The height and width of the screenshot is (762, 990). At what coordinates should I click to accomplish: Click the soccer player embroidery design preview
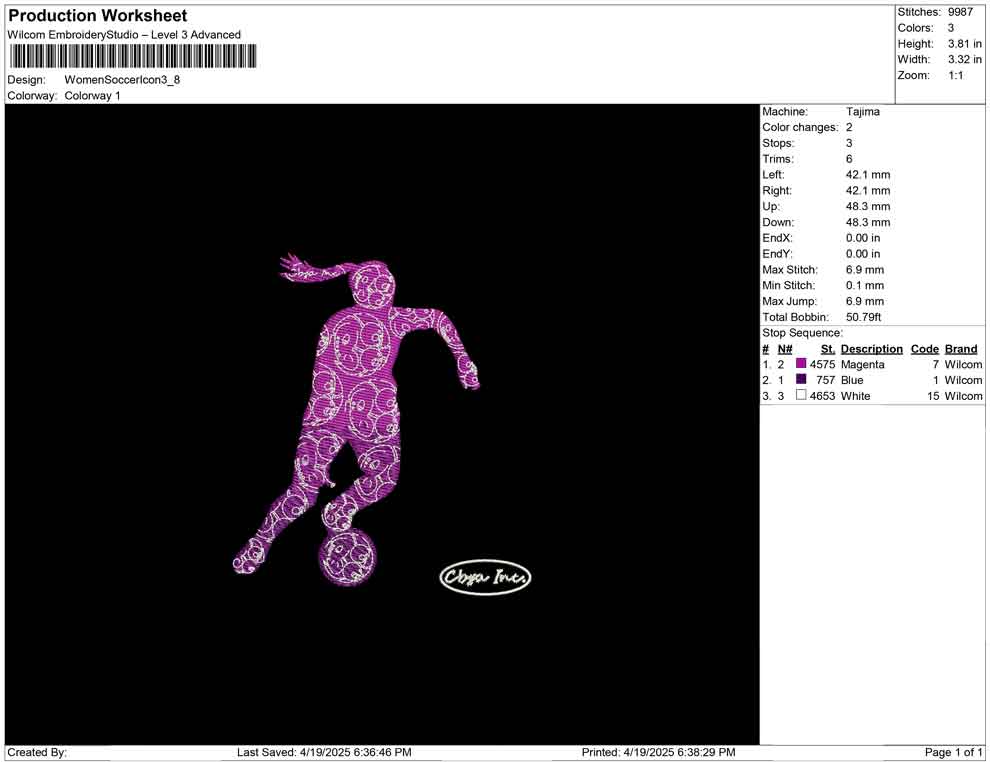(355, 420)
